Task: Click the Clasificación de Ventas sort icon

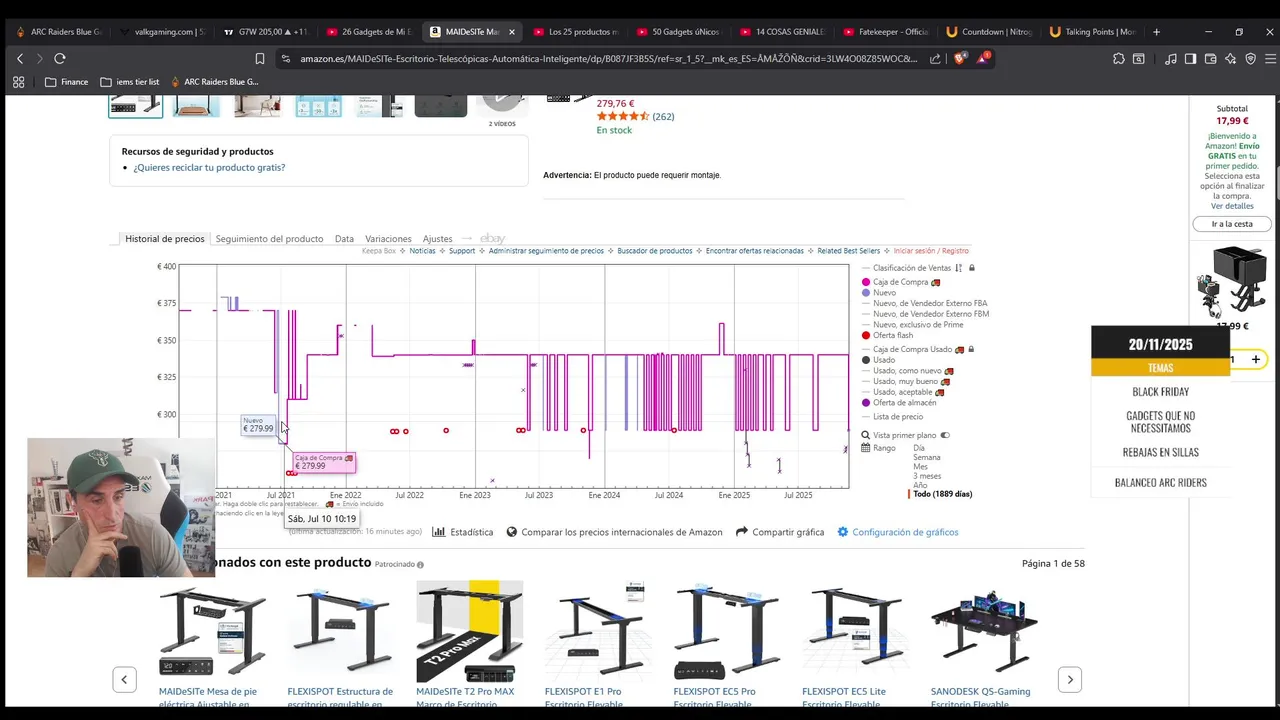Action: point(958,268)
